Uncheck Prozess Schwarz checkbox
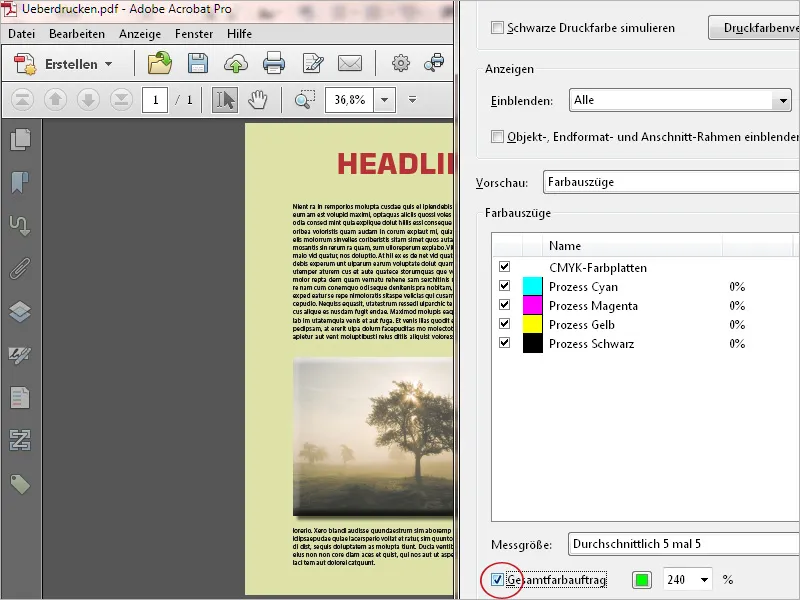This screenshot has width=800, height=600. click(504, 342)
